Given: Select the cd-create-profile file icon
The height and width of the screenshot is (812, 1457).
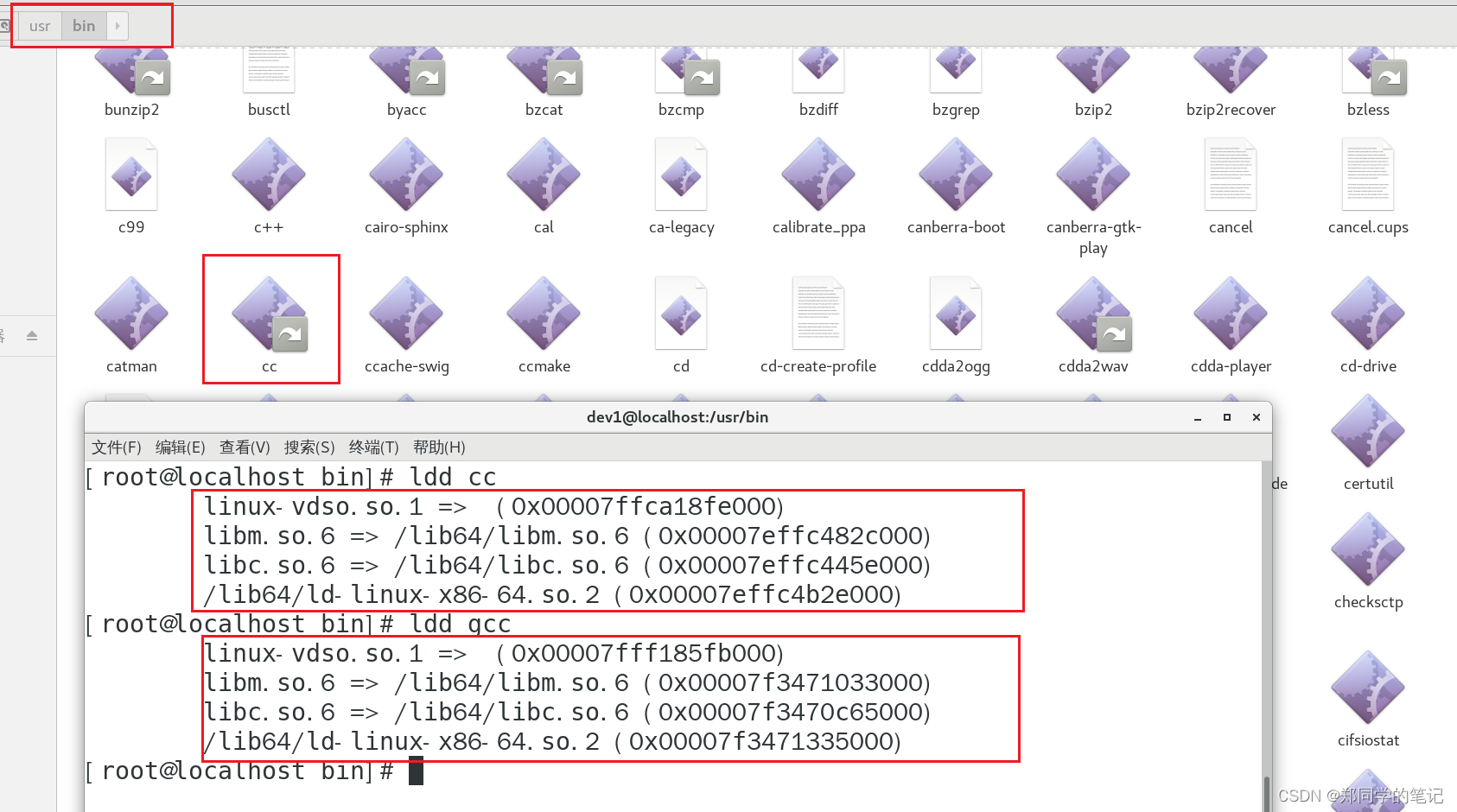Looking at the screenshot, I should (x=818, y=314).
